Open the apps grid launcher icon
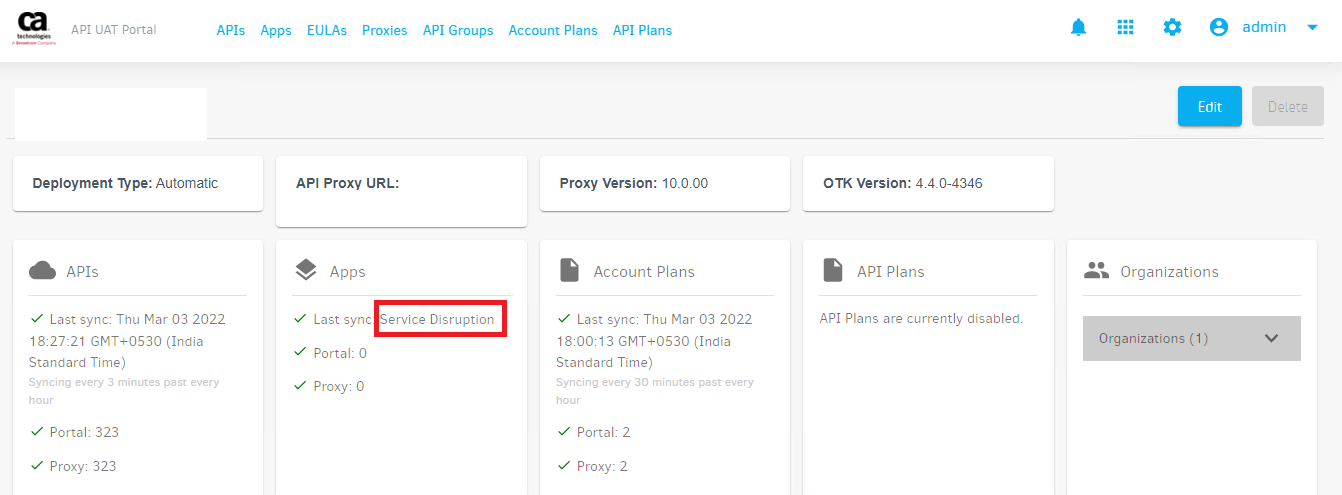Viewport: 1342px width, 495px height. pyautogui.click(x=1125, y=28)
